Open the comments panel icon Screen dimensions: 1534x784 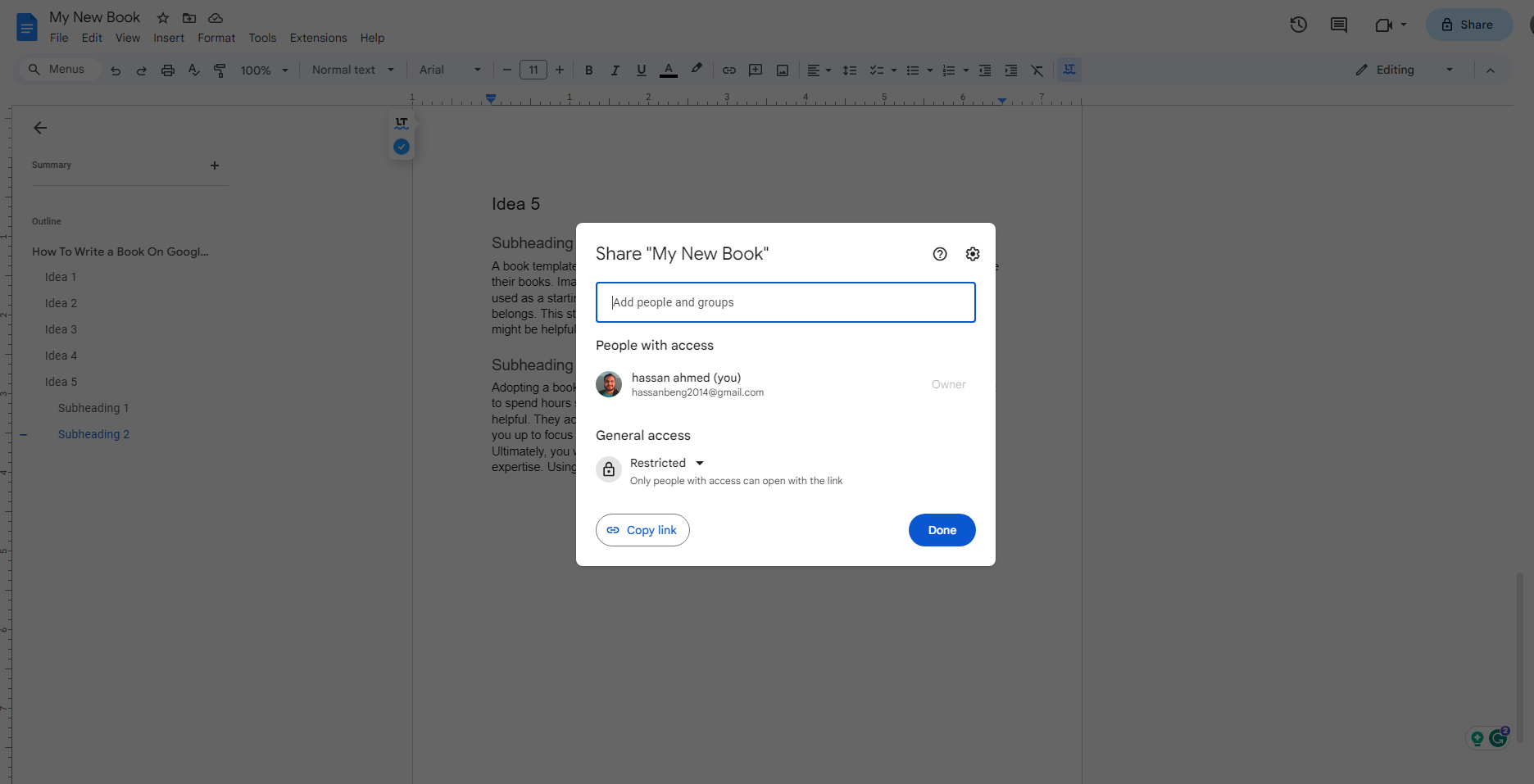1339,25
